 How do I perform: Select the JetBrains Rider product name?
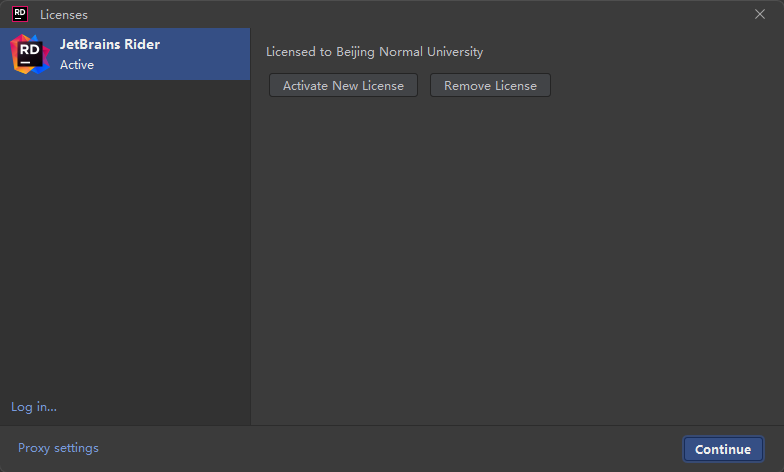109,44
